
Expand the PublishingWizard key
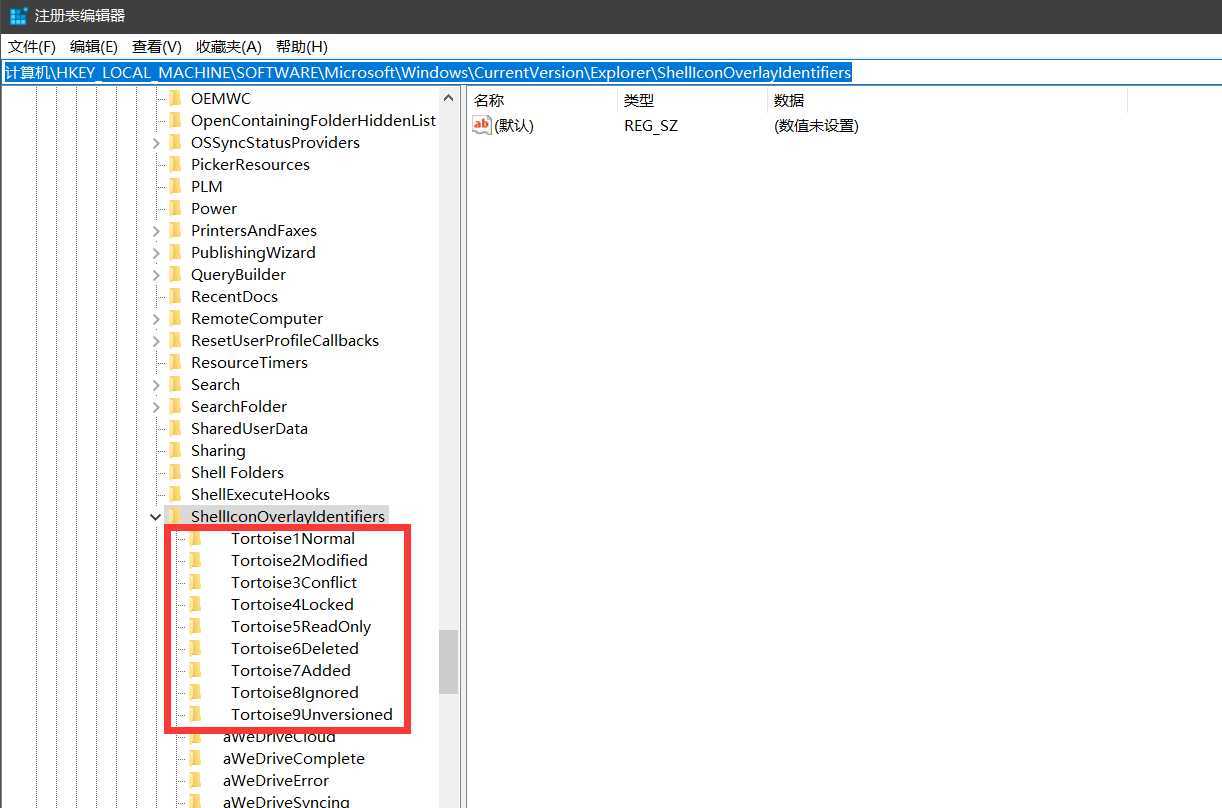click(x=156, y=253)
